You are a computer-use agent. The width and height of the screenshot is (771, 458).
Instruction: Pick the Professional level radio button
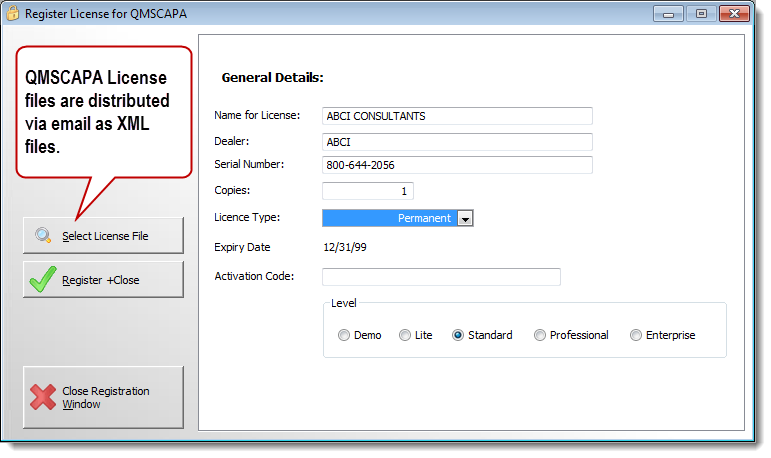click(x=540, y=335)
